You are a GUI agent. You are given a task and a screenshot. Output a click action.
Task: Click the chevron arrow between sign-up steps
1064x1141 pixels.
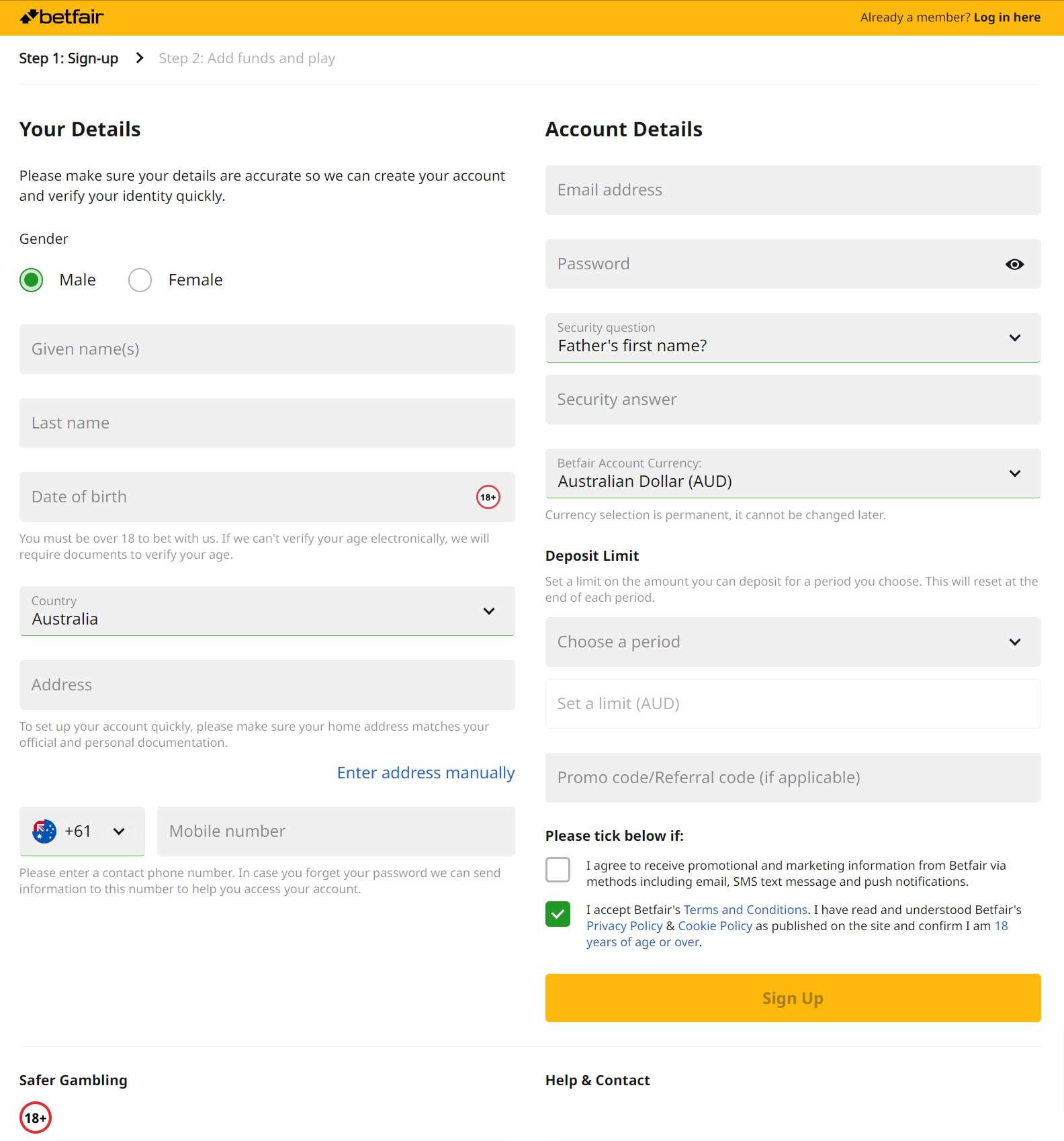click(140, 58)
